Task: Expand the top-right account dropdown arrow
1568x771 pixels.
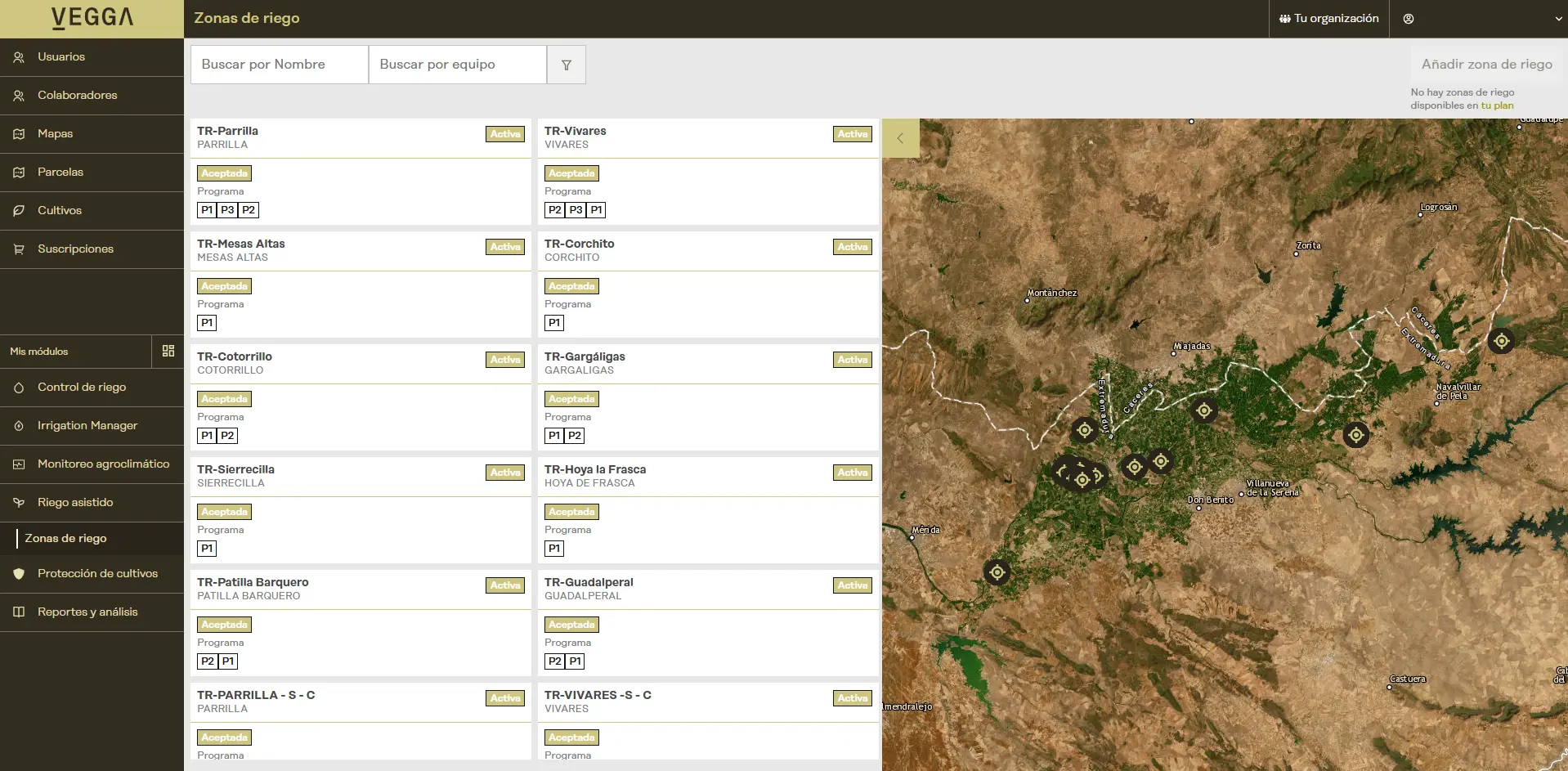Action: [1558, 19]
